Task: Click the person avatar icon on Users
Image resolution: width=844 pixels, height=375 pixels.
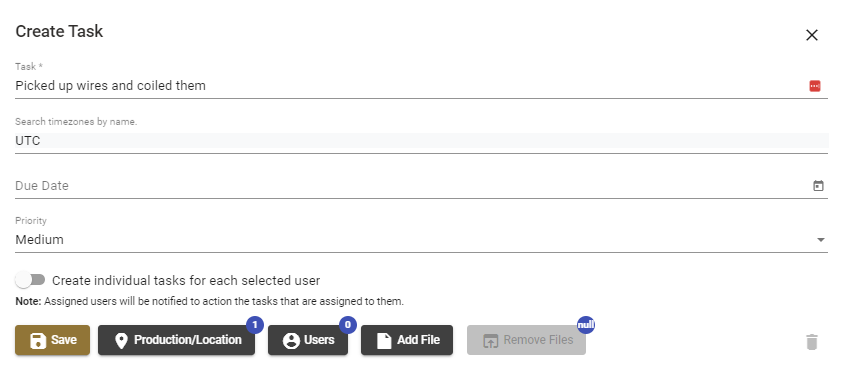Action: point(291,341)
